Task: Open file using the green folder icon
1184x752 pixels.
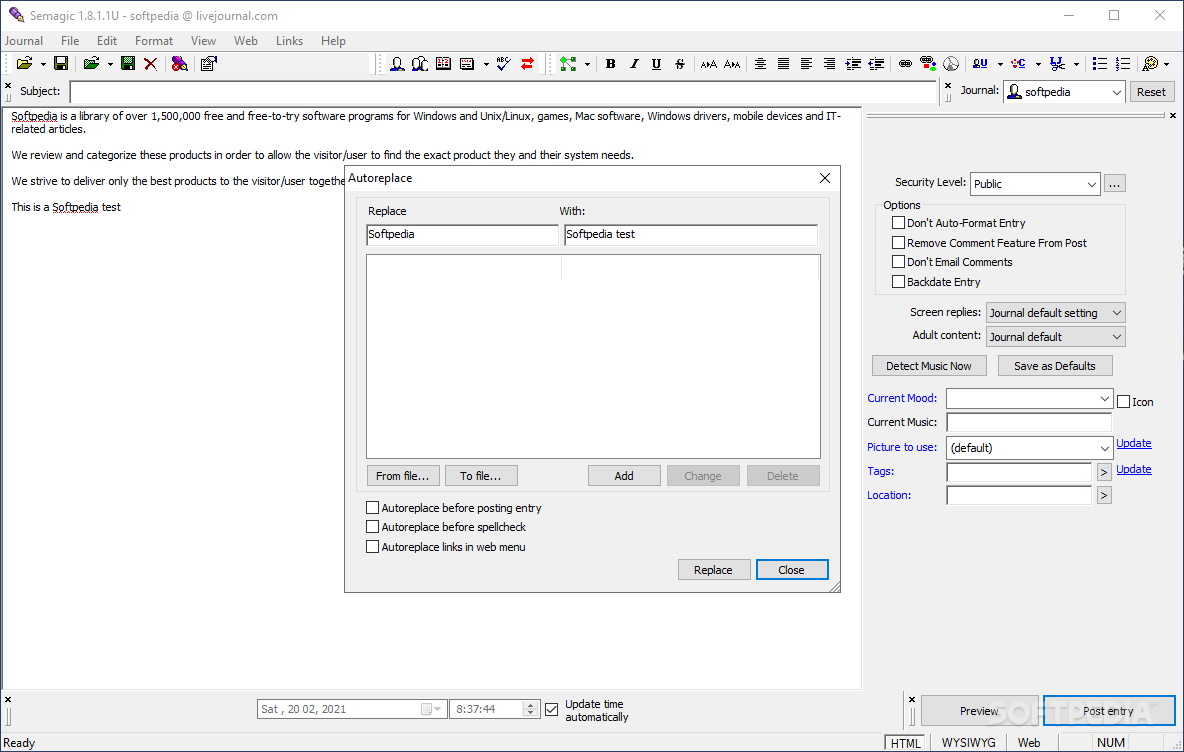Action: click(x=91, y=64)
